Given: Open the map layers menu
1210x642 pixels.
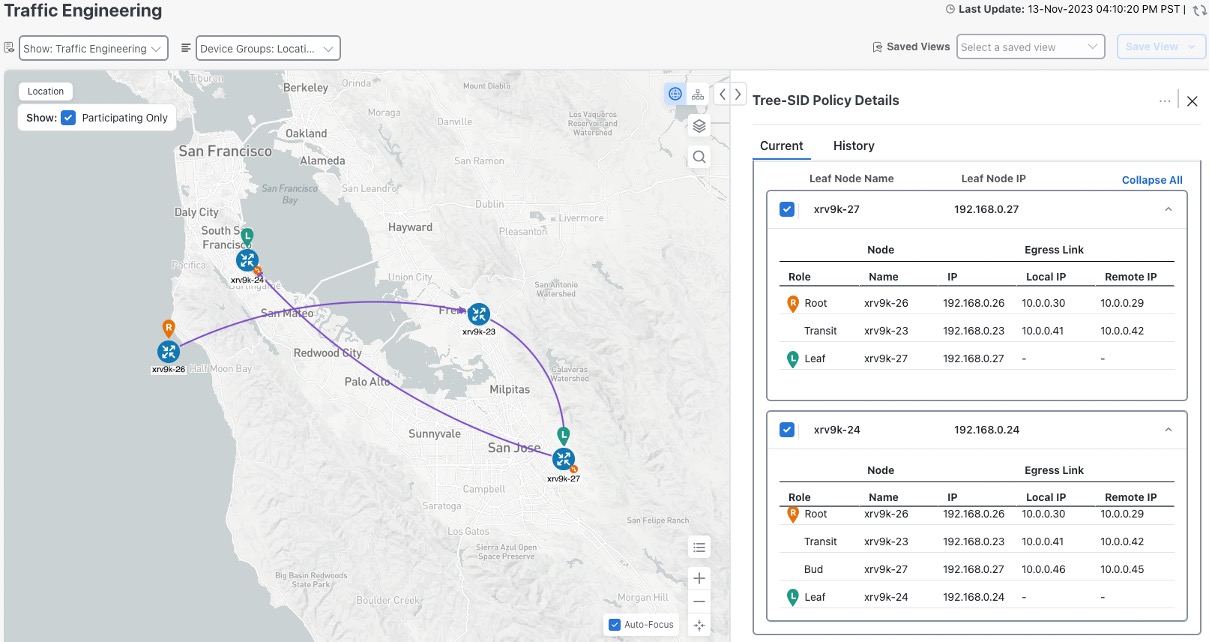Looking at the screenshot, I should 699,126.
